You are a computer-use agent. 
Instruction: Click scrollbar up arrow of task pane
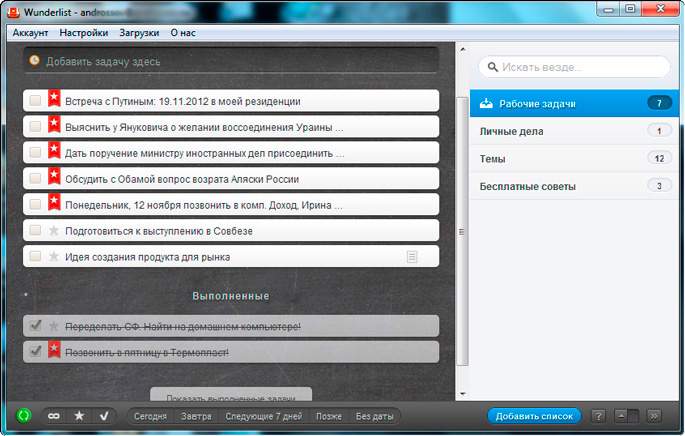[x=463, y=49]
